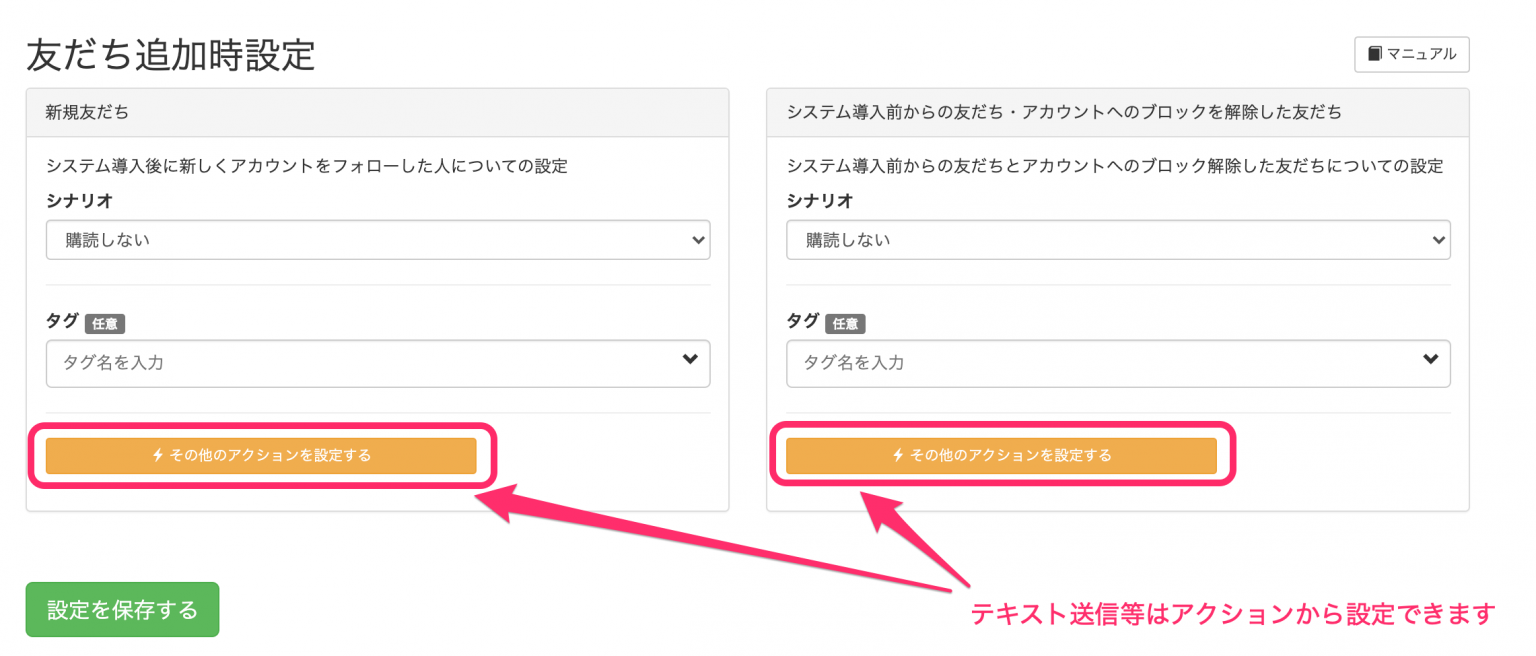Select システム導入前からの友だち panel header
This screenshot has width=1536, height=656.
tap(1118, 113)
